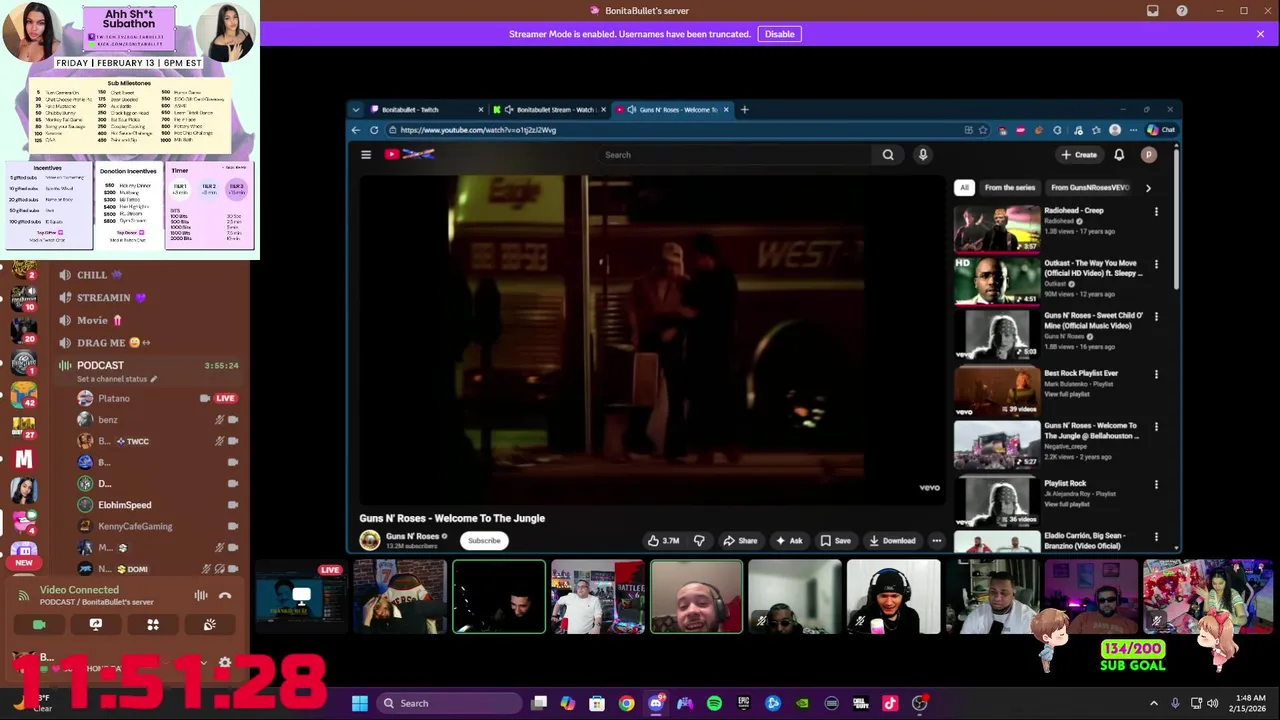Image resolution: width=1280 pixels, height=720 pixels.
Task: Select the All filter chip
Action: [964, 188]
